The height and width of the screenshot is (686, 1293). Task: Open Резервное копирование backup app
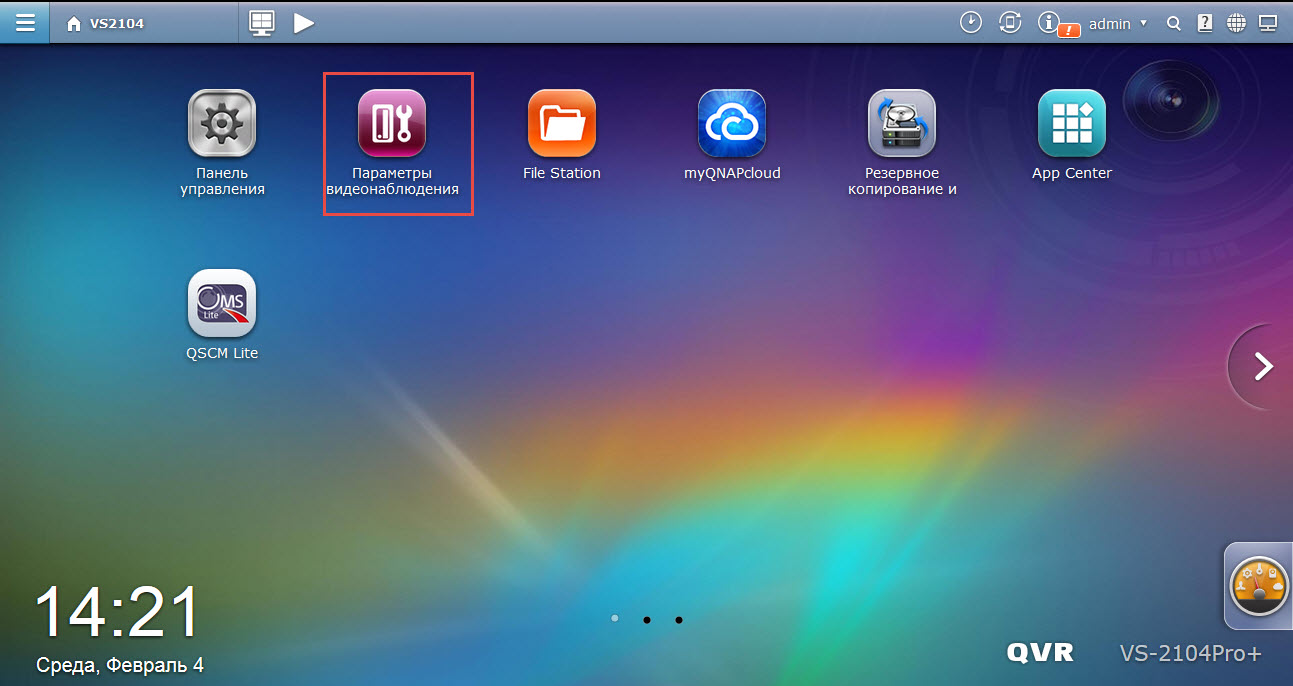click(x=902, y=143)
